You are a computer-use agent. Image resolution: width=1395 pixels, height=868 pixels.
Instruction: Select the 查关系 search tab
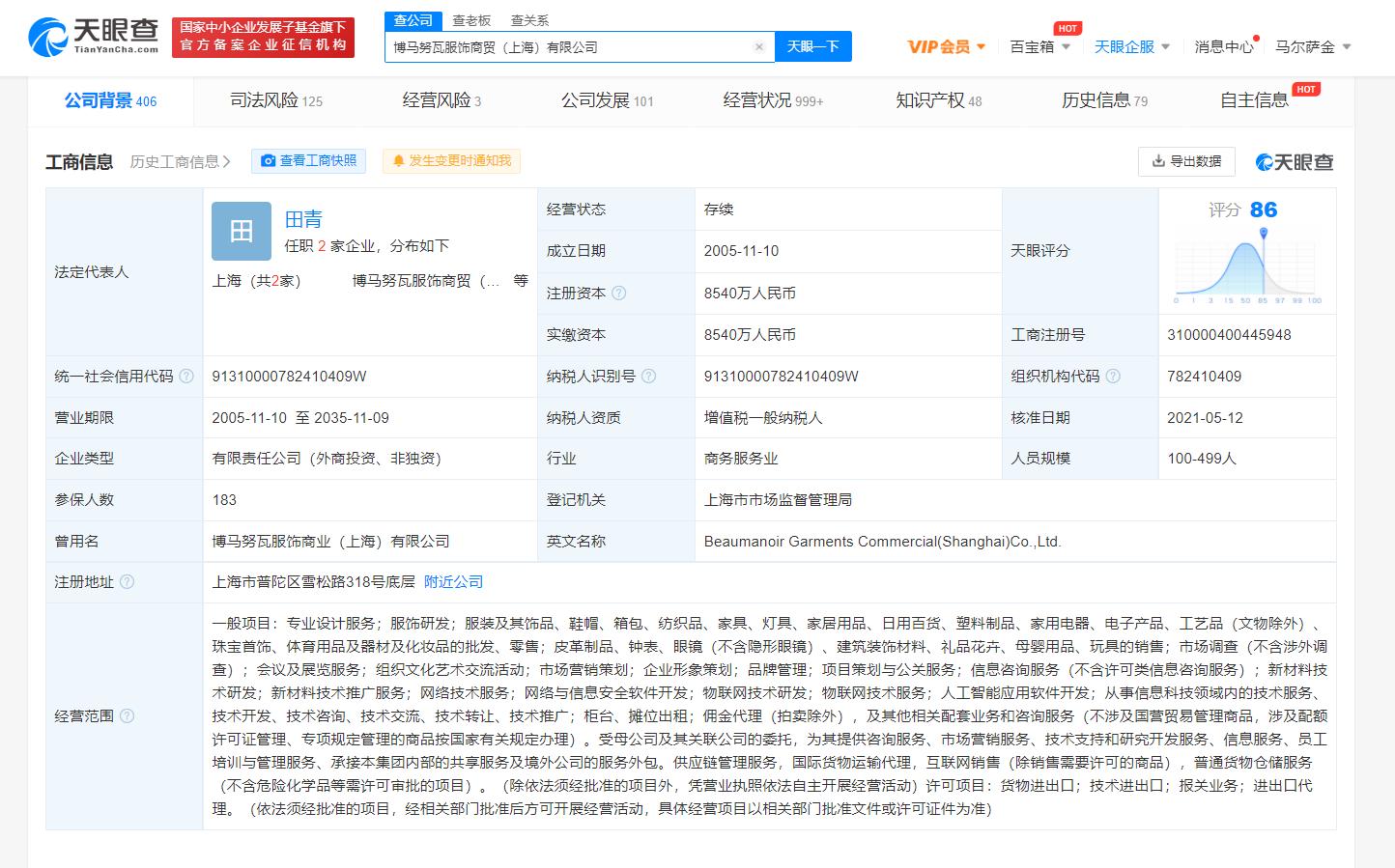[x=529, y=20]
